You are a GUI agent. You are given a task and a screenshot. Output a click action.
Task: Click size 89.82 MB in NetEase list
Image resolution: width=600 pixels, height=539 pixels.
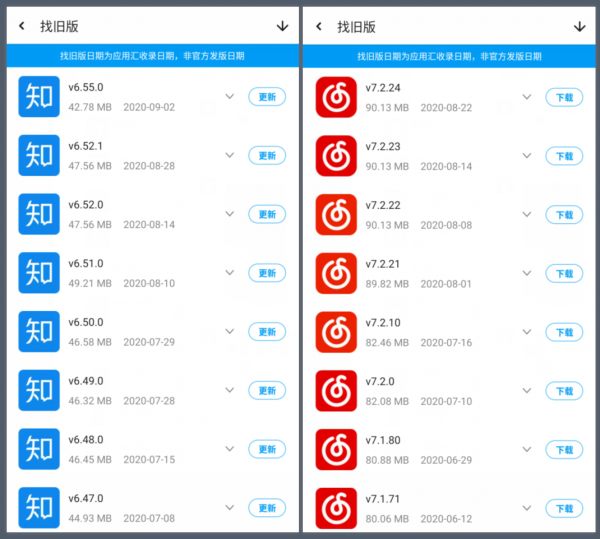[x=387, y=284]
